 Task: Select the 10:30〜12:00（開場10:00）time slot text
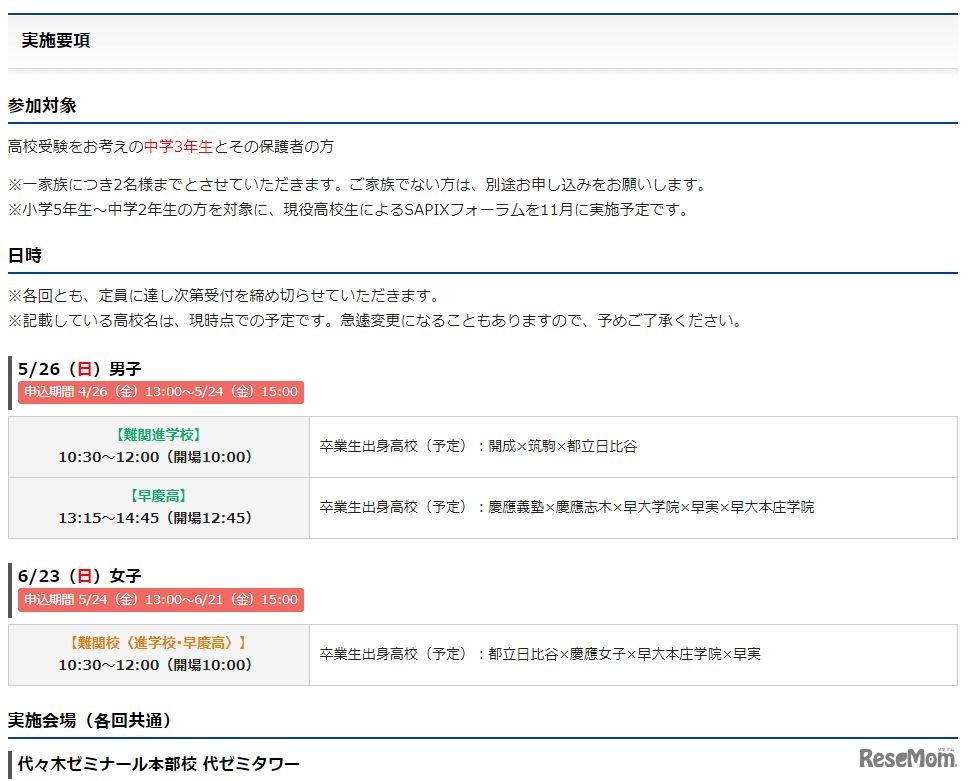[158, 457]
